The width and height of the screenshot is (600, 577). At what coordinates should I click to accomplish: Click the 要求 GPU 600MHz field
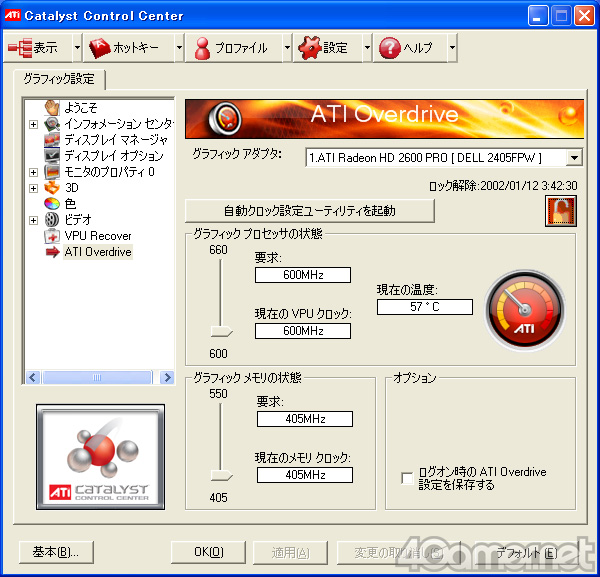(x=303, y=275)
